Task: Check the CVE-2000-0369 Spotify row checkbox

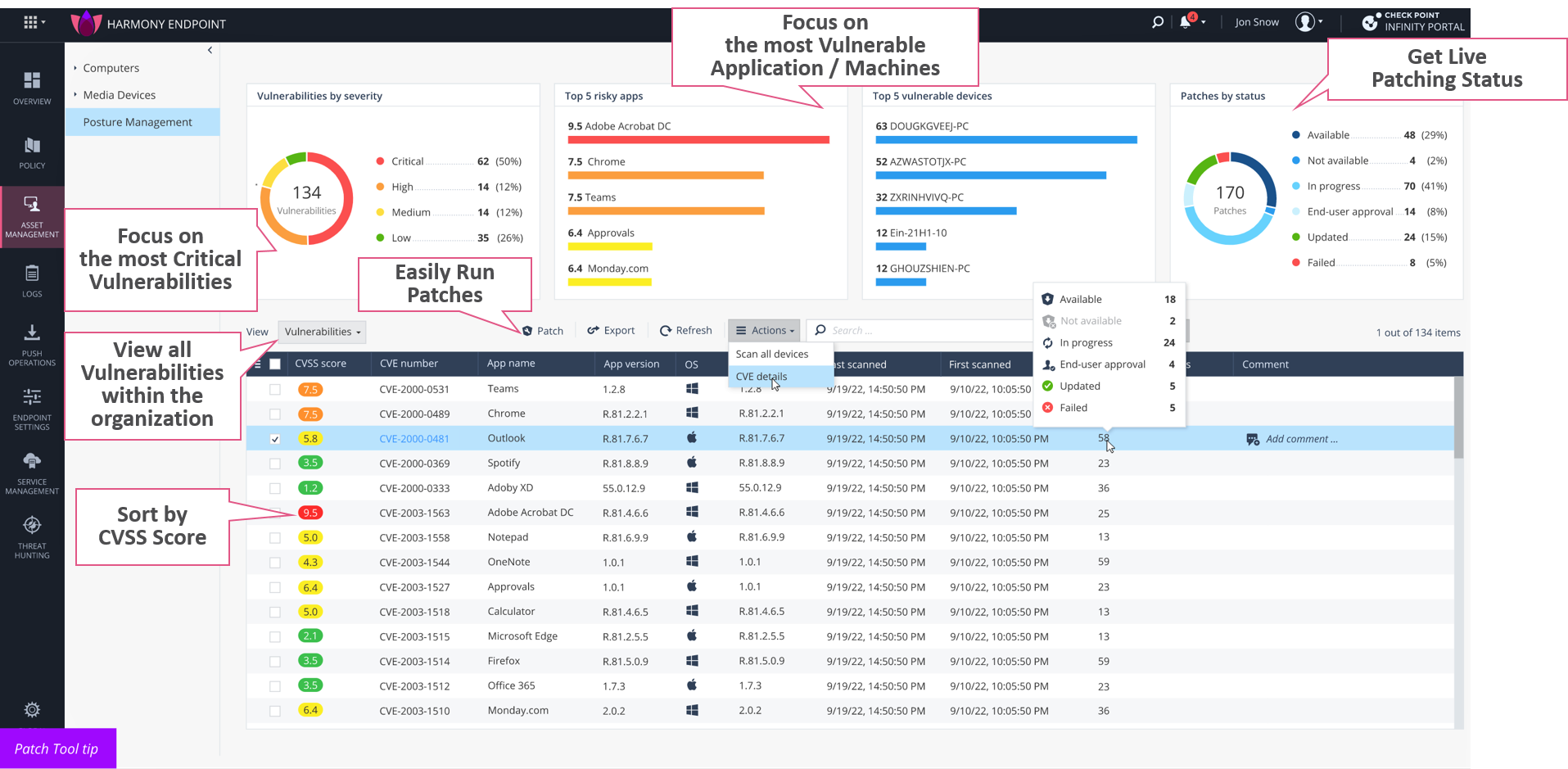Action: 275,464
